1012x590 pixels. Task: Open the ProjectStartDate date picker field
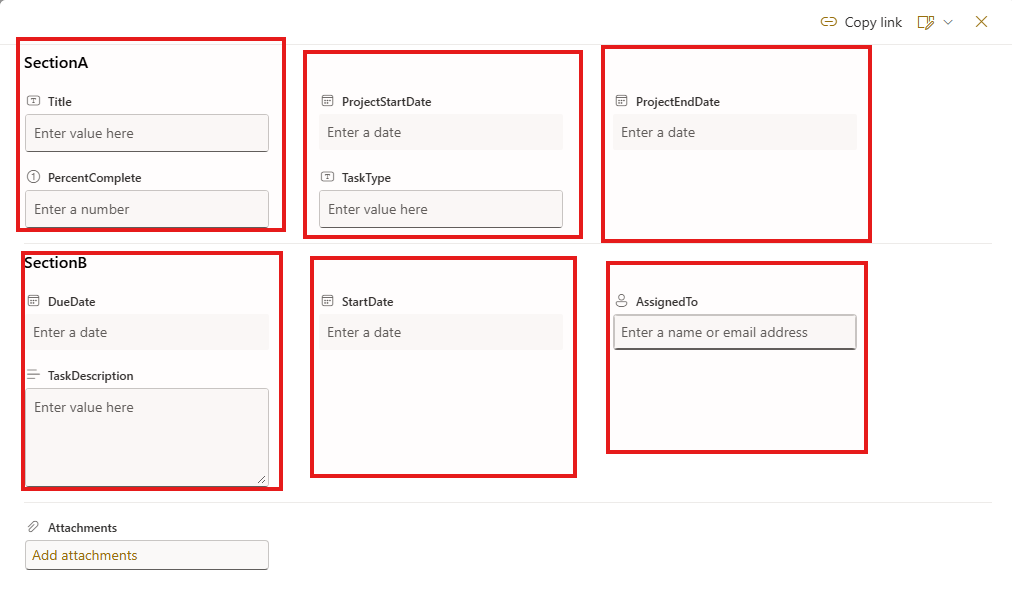click(x=441, y=132)
